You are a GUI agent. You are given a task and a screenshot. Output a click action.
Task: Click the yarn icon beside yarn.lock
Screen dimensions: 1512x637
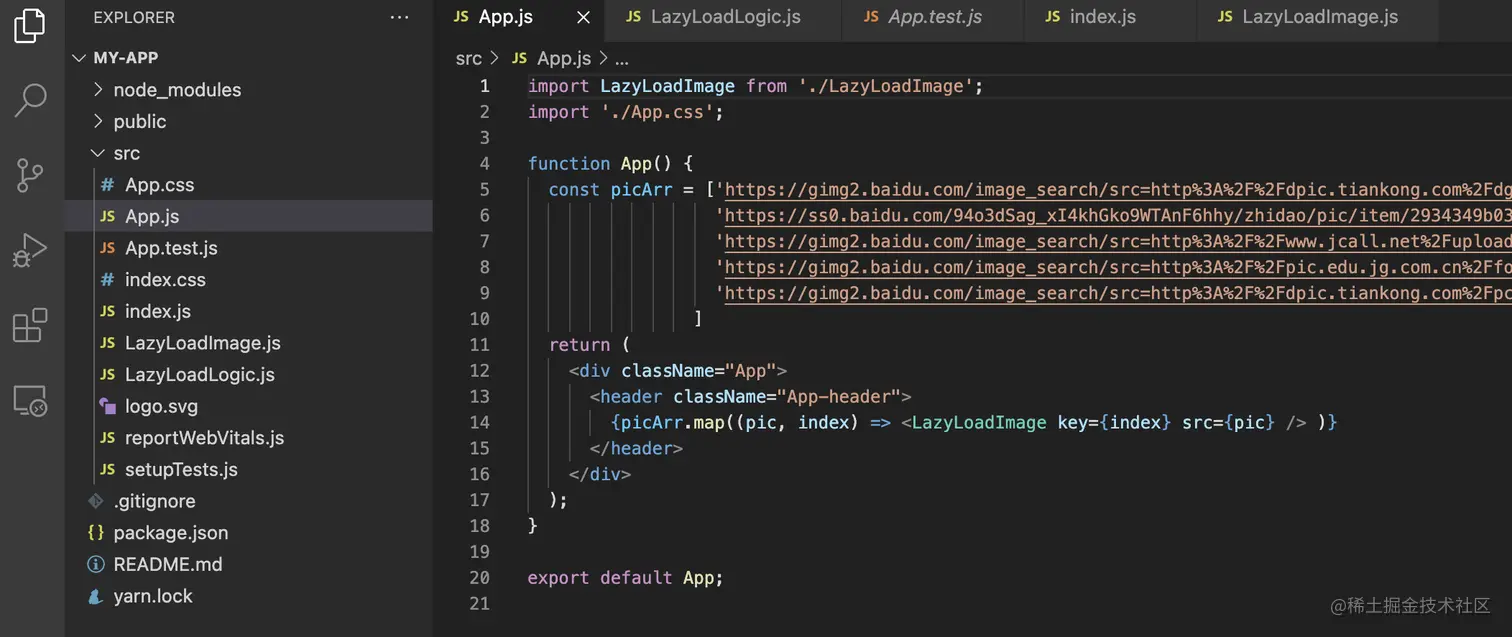pyautogui.click(x=96, y=596)
